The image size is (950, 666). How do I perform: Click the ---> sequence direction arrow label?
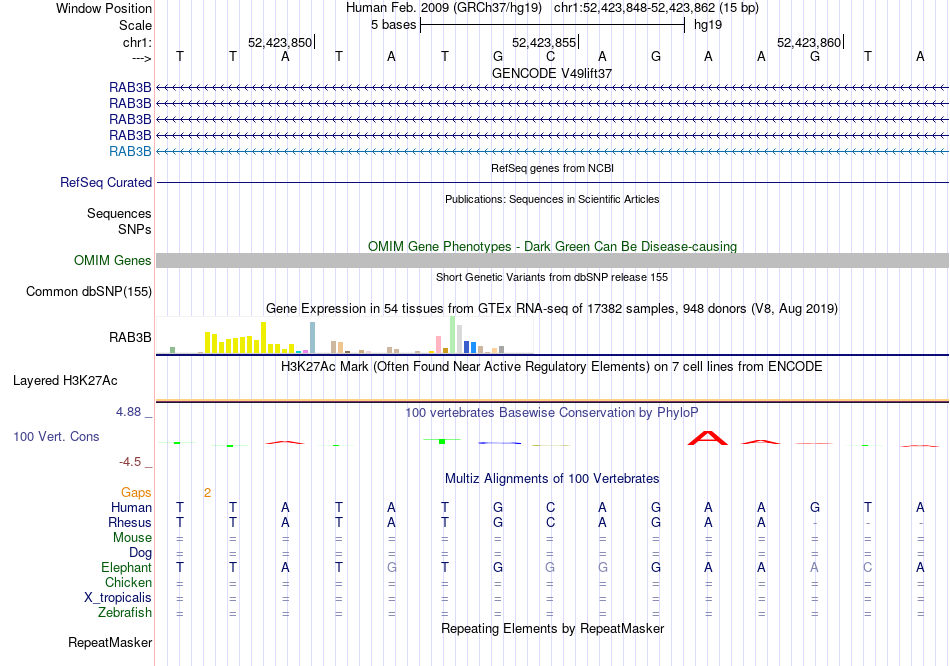[142, 58]
